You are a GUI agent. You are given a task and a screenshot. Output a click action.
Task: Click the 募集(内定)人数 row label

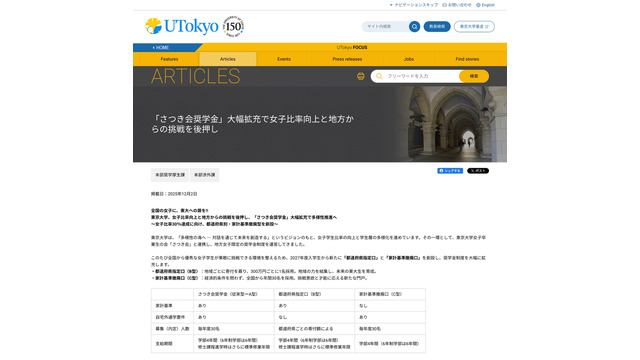(x=172, y=329)
